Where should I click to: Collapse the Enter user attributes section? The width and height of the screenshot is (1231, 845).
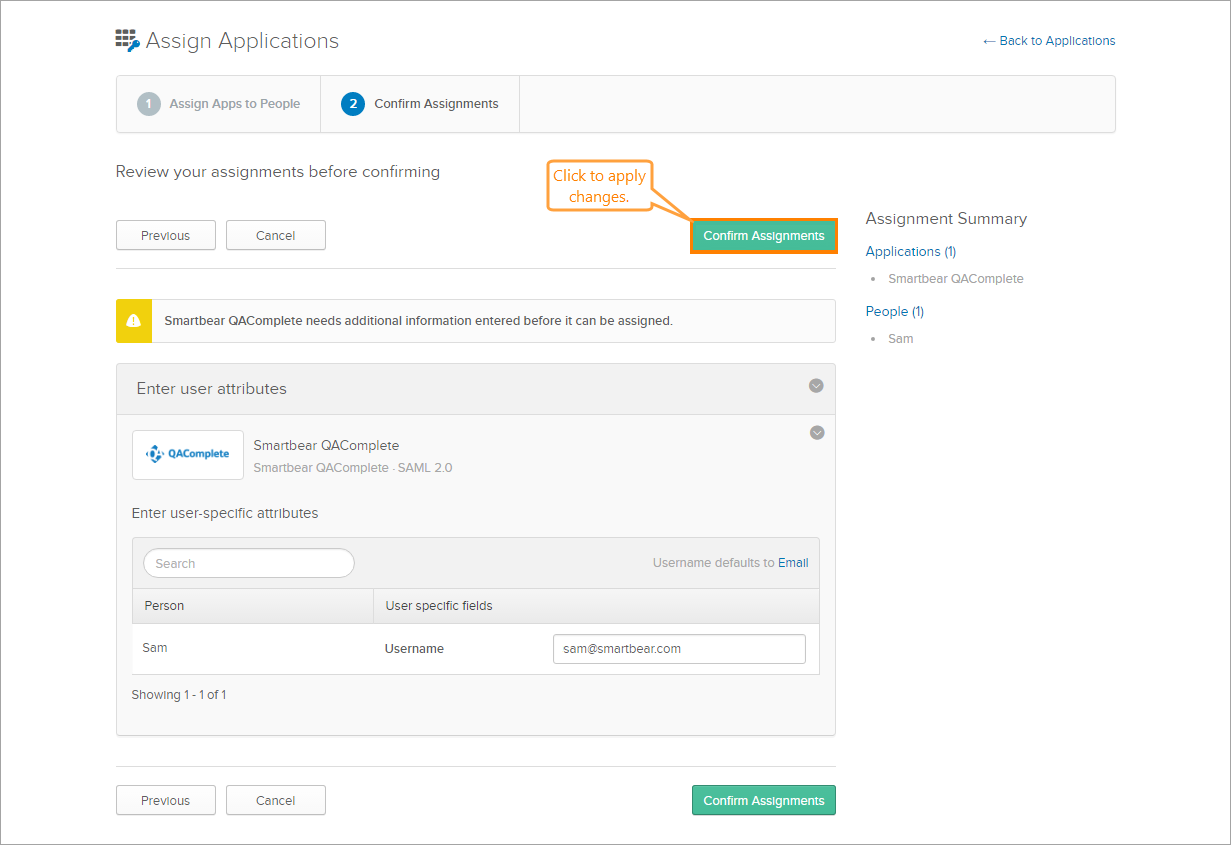(816, 386)
